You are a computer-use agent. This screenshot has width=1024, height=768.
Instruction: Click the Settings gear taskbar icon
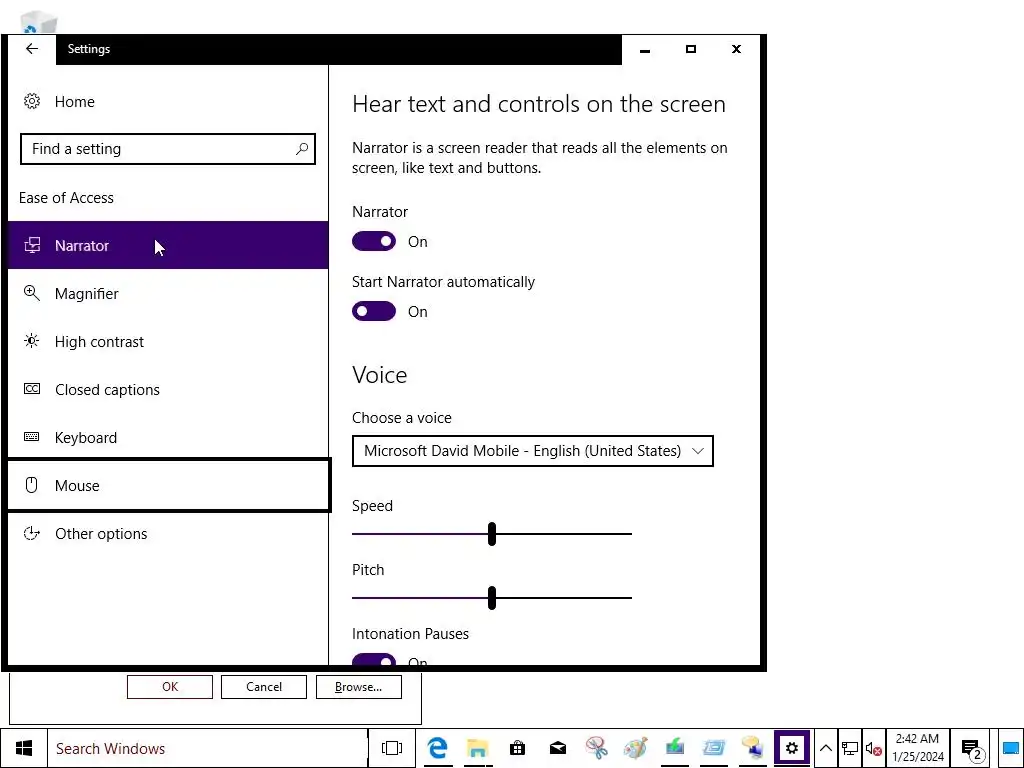coord(792,748)
